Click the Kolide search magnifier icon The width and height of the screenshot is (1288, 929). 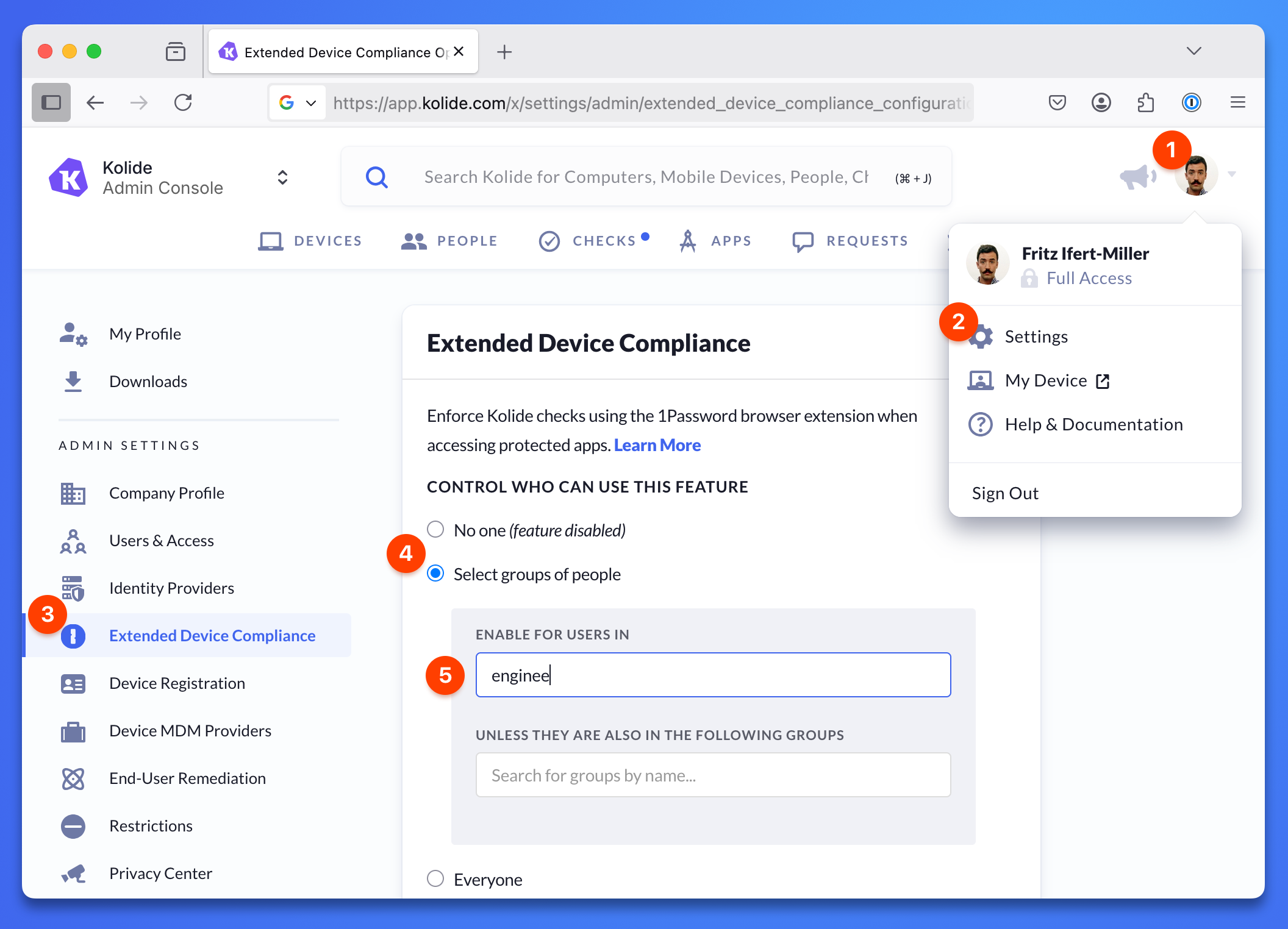tap(377, 177)
